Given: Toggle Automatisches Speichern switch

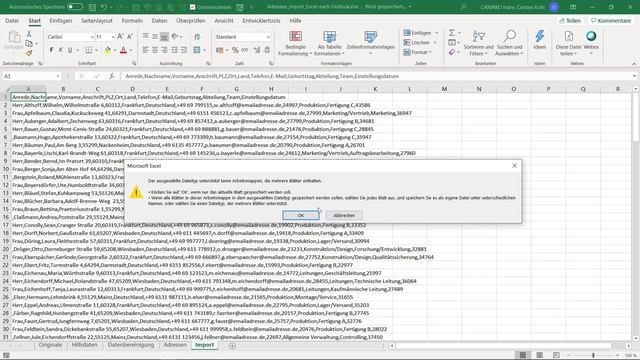Looking at the screenshot, I should tap(75, 7).
